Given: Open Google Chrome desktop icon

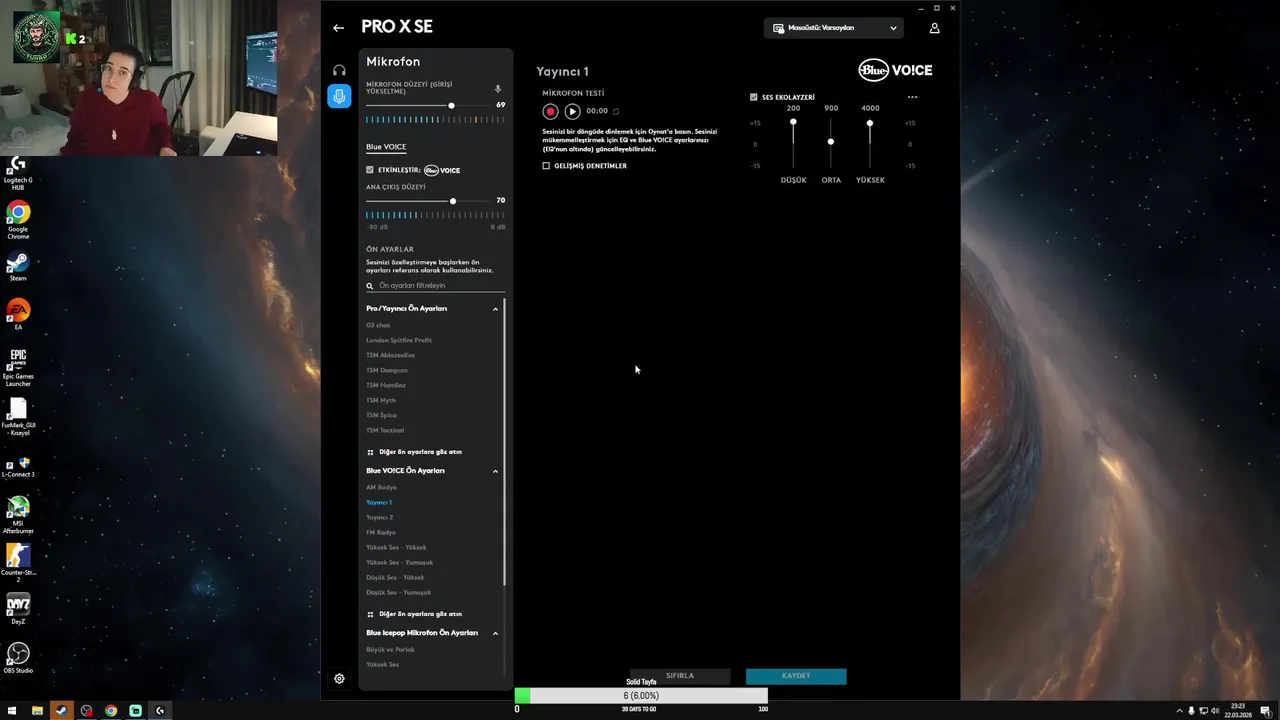Looking at the screenshot, I should point(18,220).
